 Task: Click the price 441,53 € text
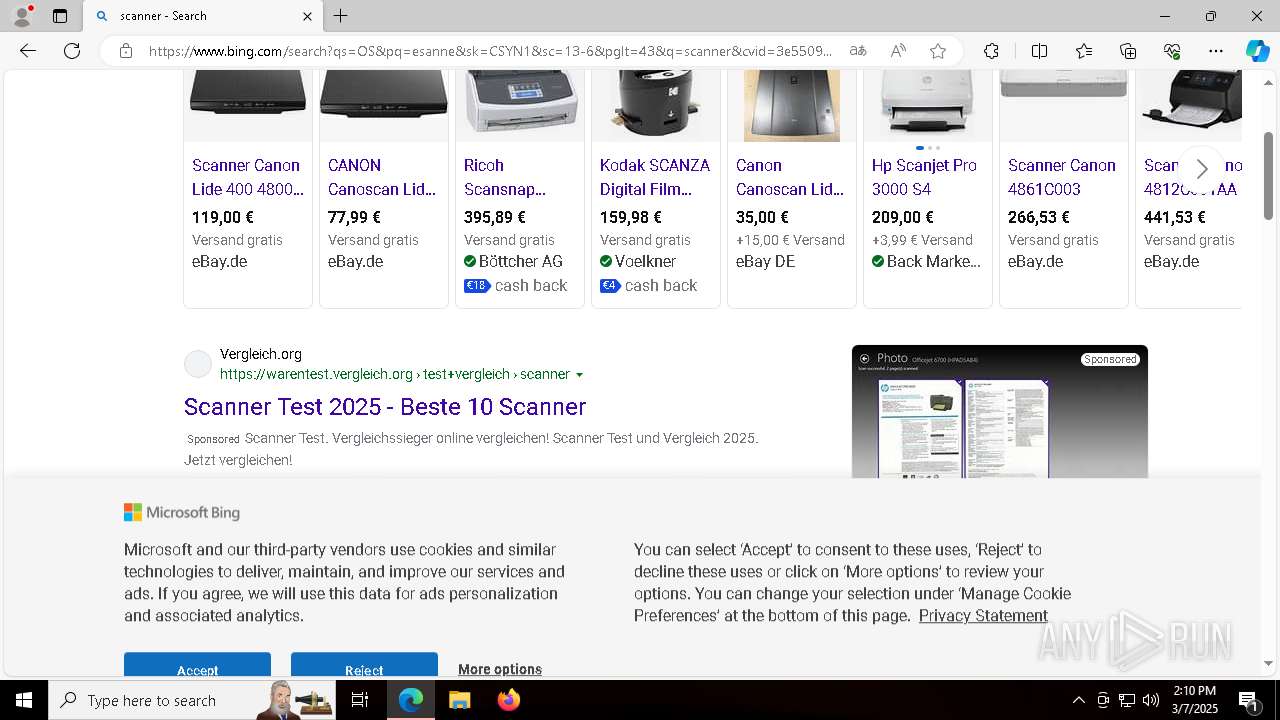(1175, 217)
